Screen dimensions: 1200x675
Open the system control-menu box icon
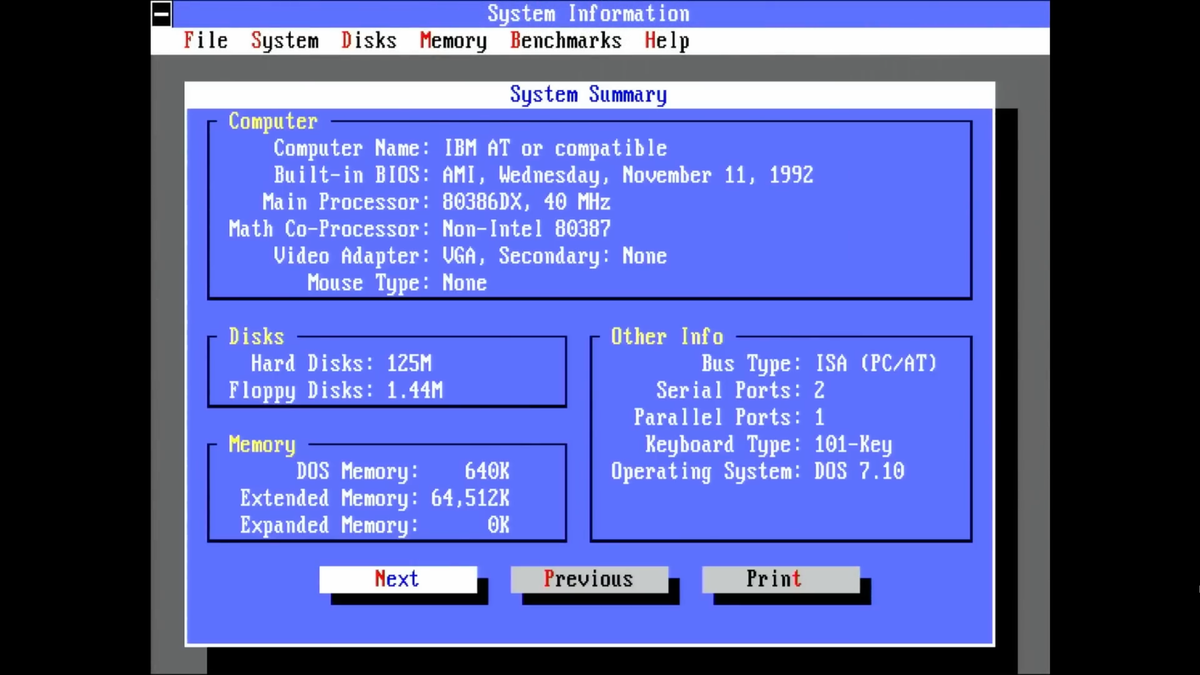(161, 13)
